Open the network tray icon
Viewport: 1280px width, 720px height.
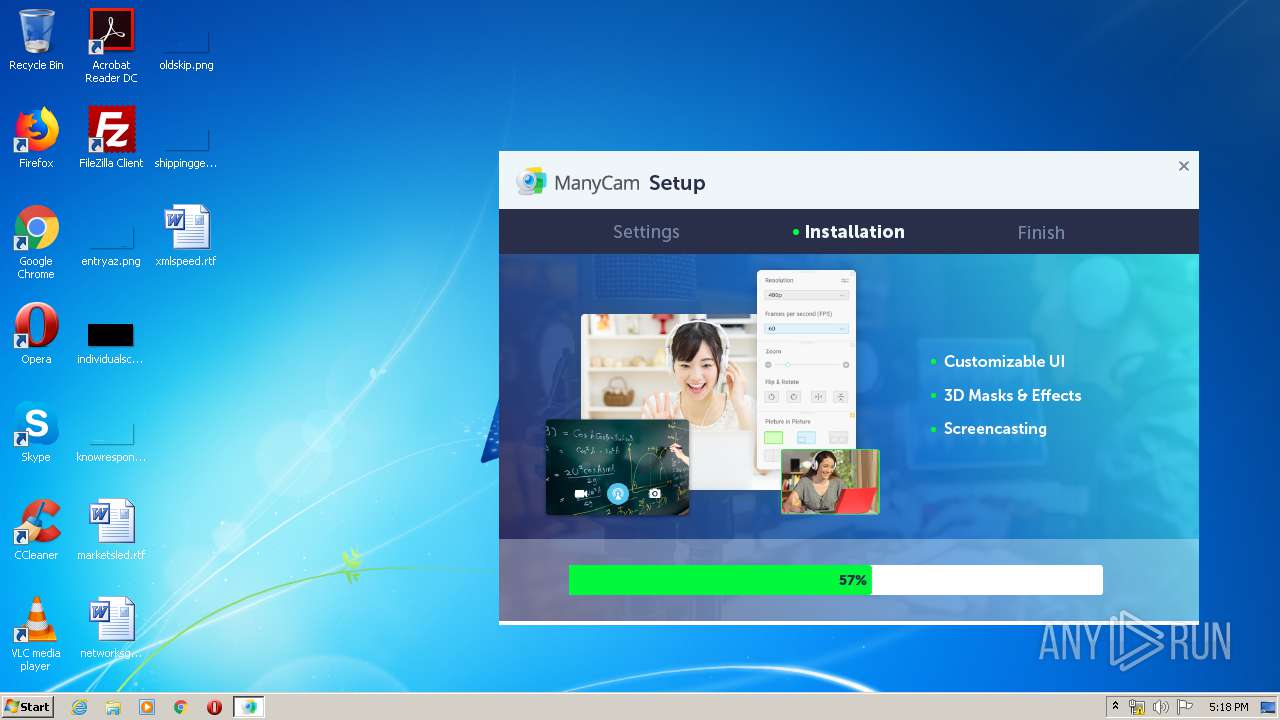click(x=1137, y=707)
